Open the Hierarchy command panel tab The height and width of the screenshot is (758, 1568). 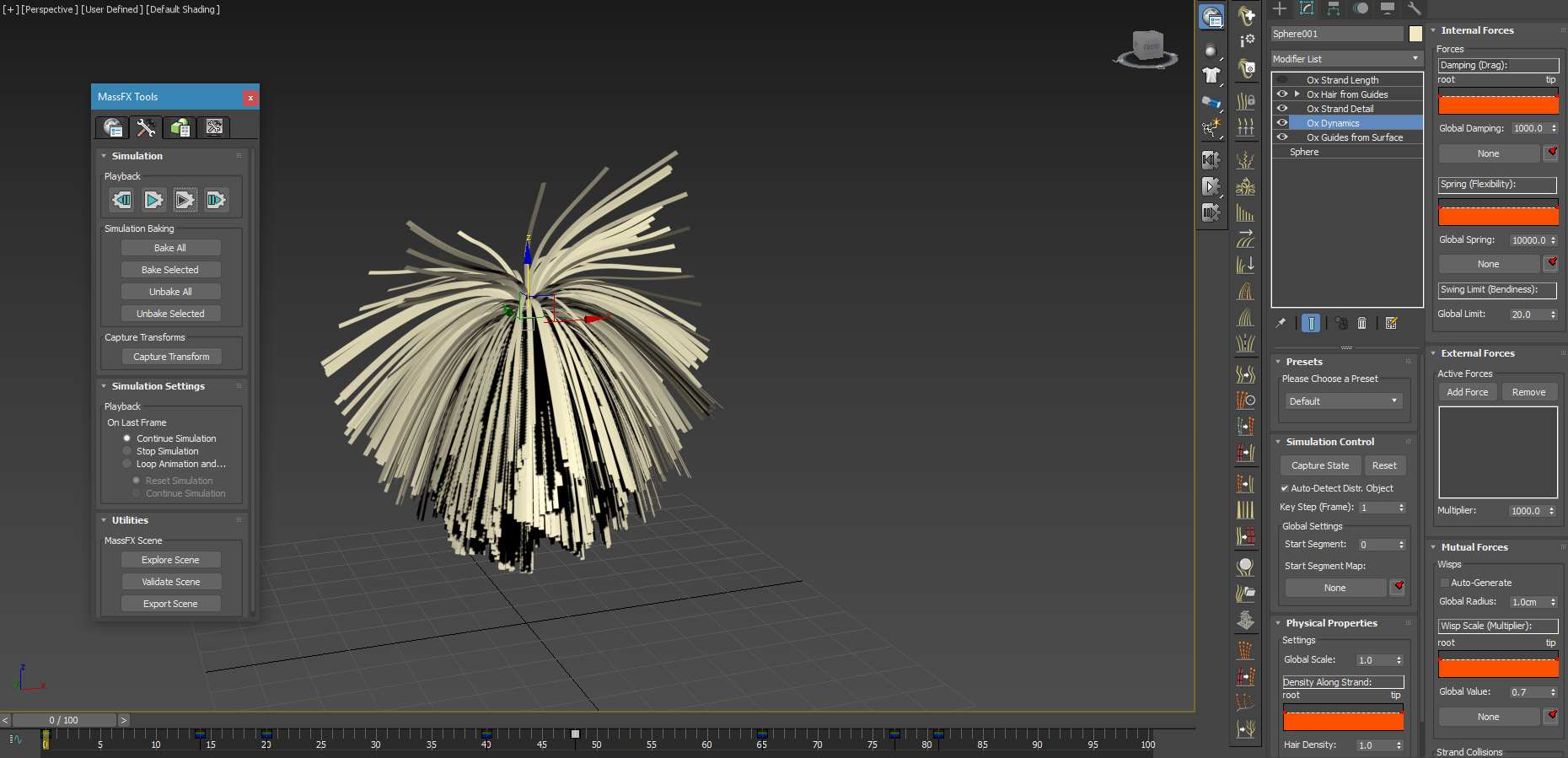(1334, 8)
